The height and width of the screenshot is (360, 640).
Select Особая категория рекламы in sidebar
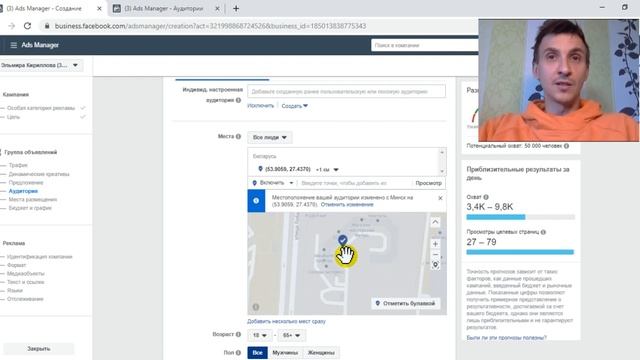tap(41, 108)
